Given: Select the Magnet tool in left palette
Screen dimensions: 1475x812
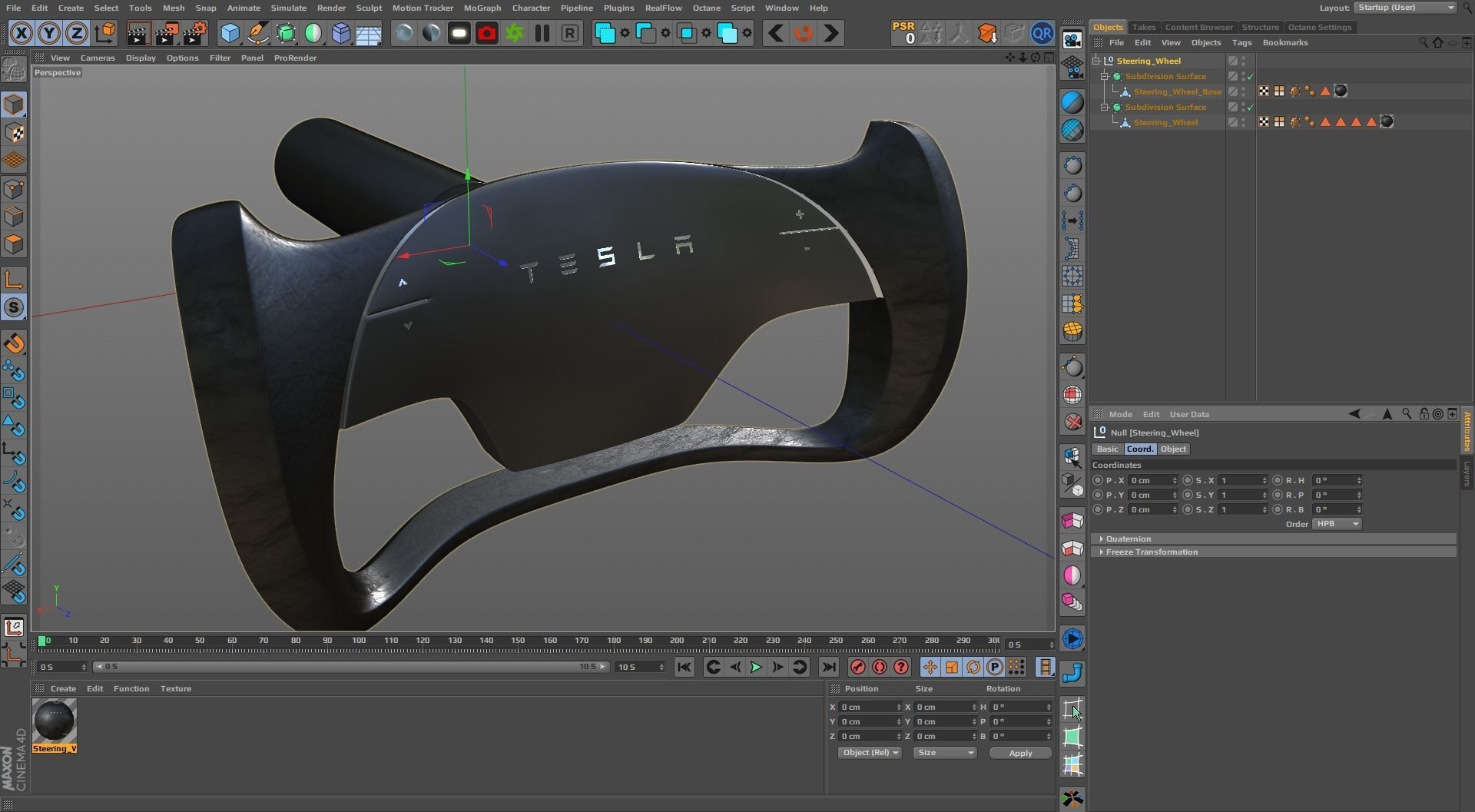Looking at the screenshot, I should (14, 343).
